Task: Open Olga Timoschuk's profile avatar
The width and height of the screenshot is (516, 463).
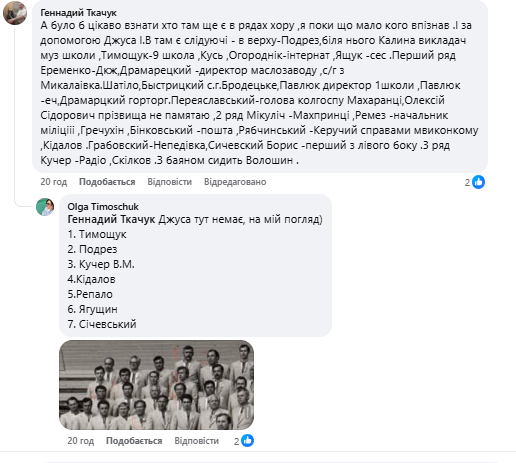Action: tap(45, 207)
